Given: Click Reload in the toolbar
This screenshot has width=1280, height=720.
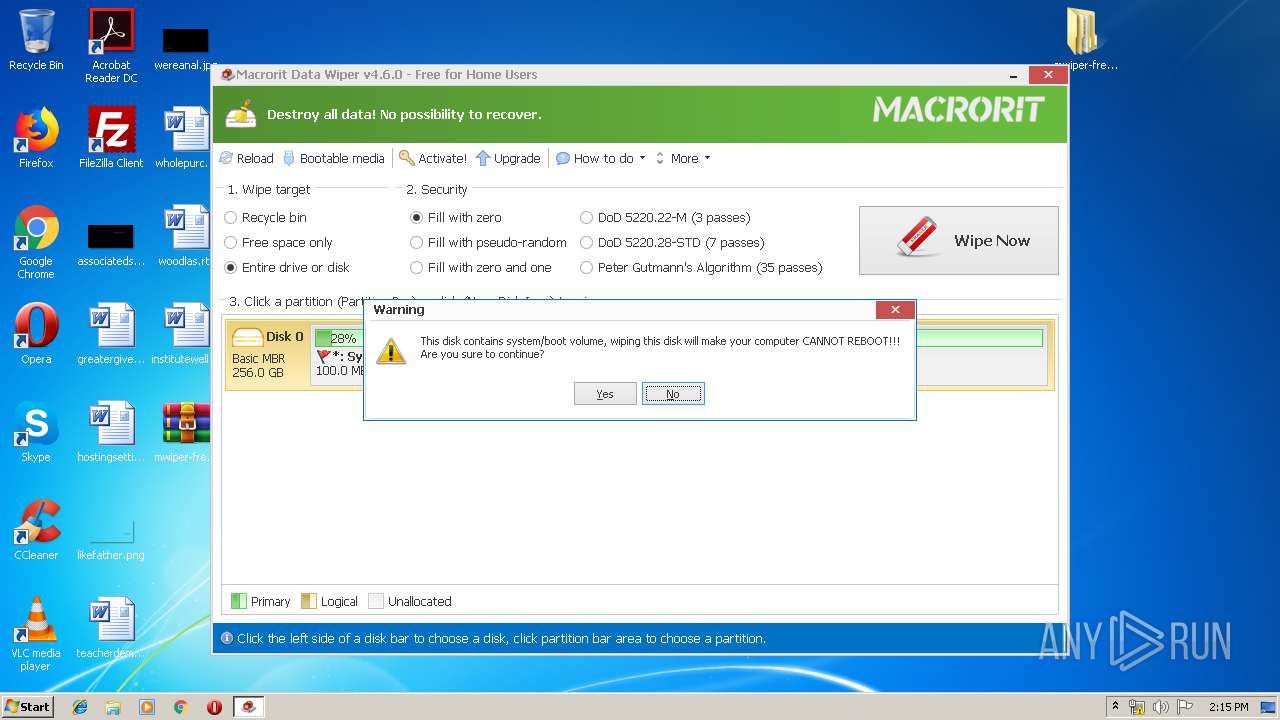Looking at the screenshot, I should click(246, 158).
